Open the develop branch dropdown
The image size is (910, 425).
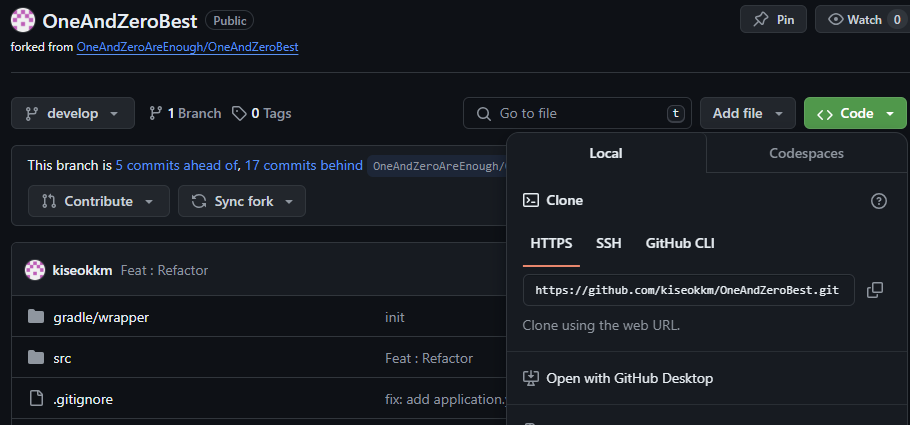point(73,113)
